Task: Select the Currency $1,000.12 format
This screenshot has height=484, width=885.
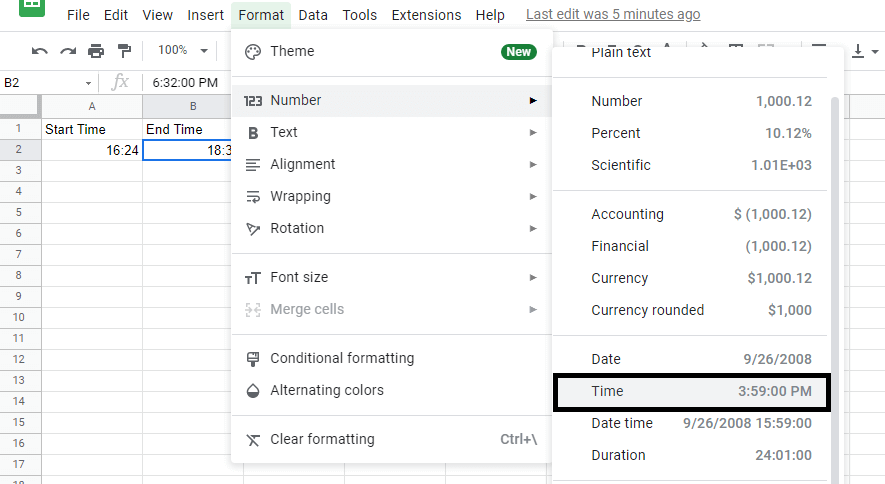Action: click(692, 279)
